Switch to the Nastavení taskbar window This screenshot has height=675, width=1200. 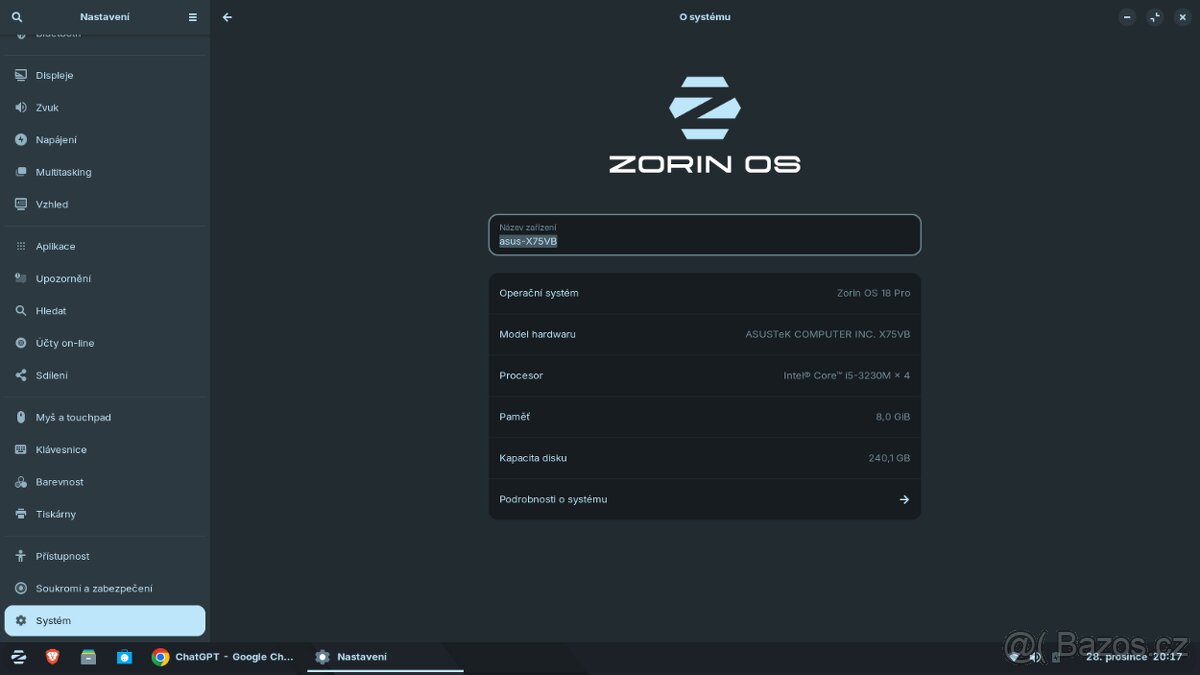click(384, 657)
